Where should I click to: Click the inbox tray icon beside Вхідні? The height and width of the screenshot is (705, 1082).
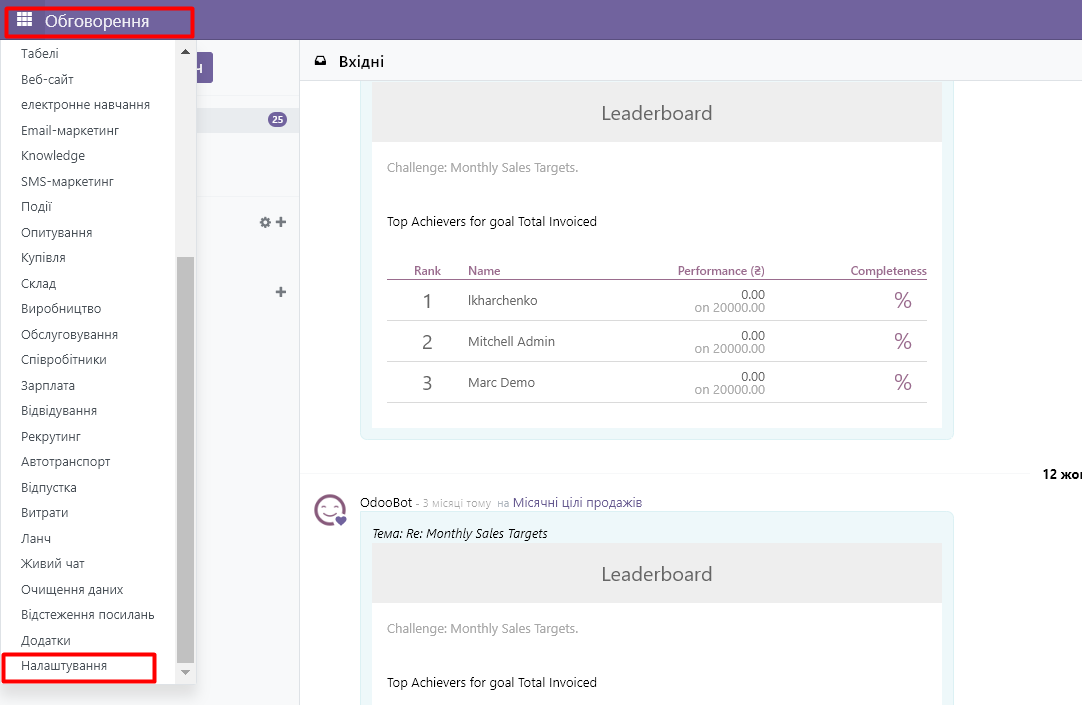pyautogui.click(x=320, y=62)
